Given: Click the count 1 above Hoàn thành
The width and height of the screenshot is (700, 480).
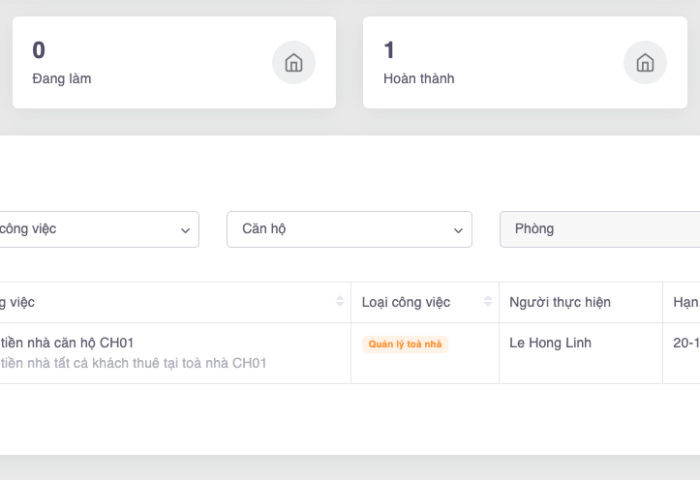Looking at the screenshot, I should (x=390, y=50).
